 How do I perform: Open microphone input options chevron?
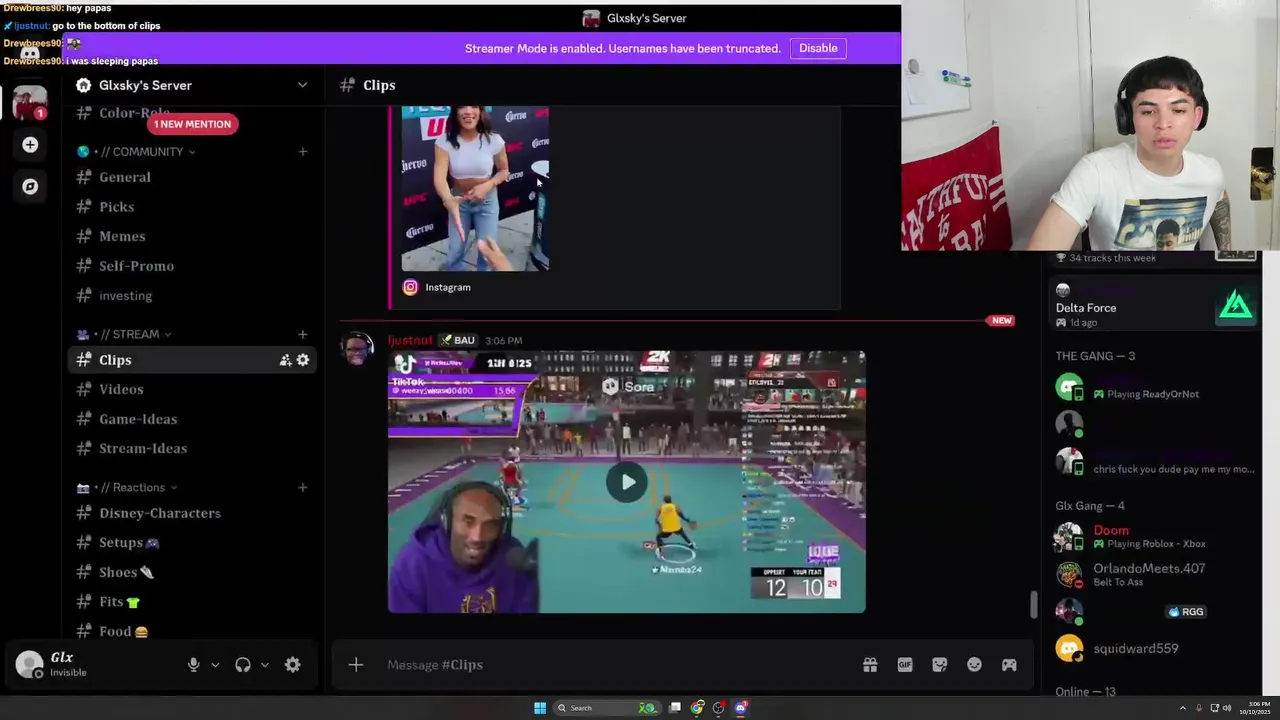215,665
